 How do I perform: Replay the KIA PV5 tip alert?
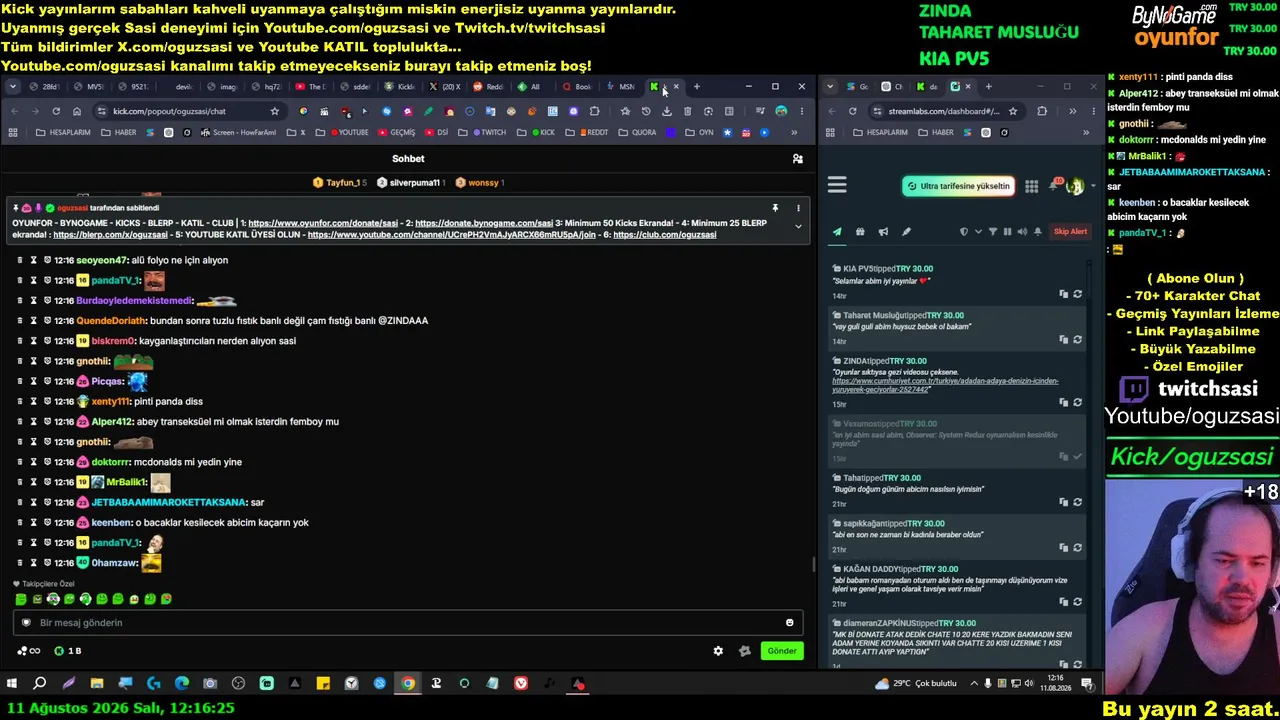[1077, 295]
